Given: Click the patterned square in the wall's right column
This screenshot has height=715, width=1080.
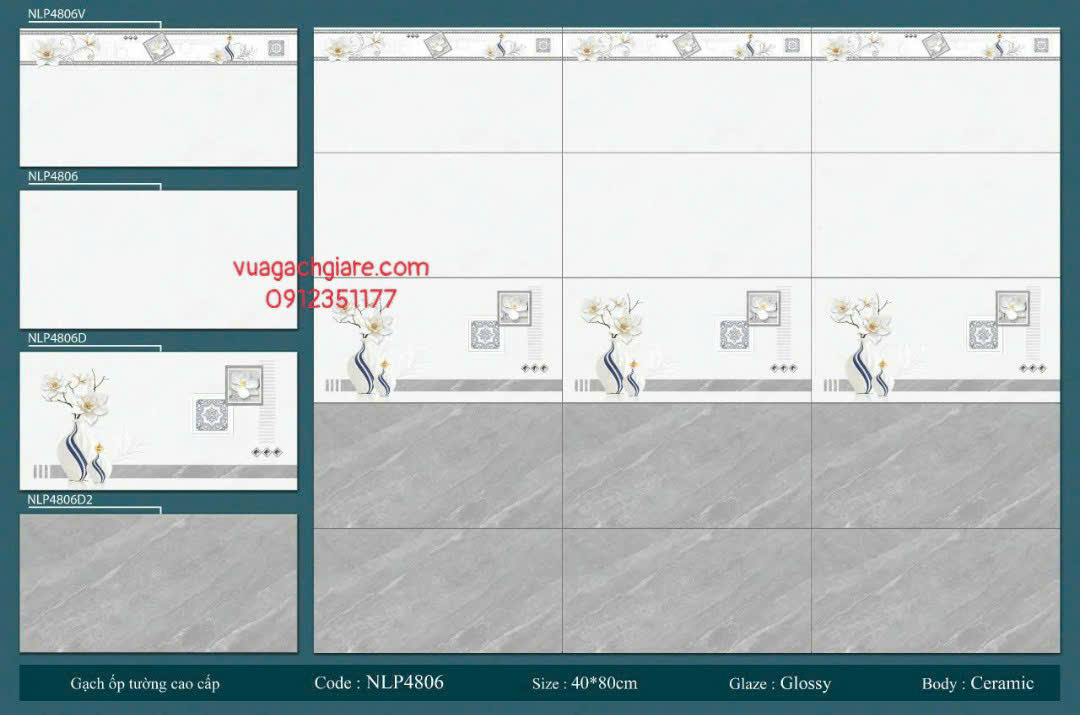Looking at the screenshot, I should tap(982, 335).
